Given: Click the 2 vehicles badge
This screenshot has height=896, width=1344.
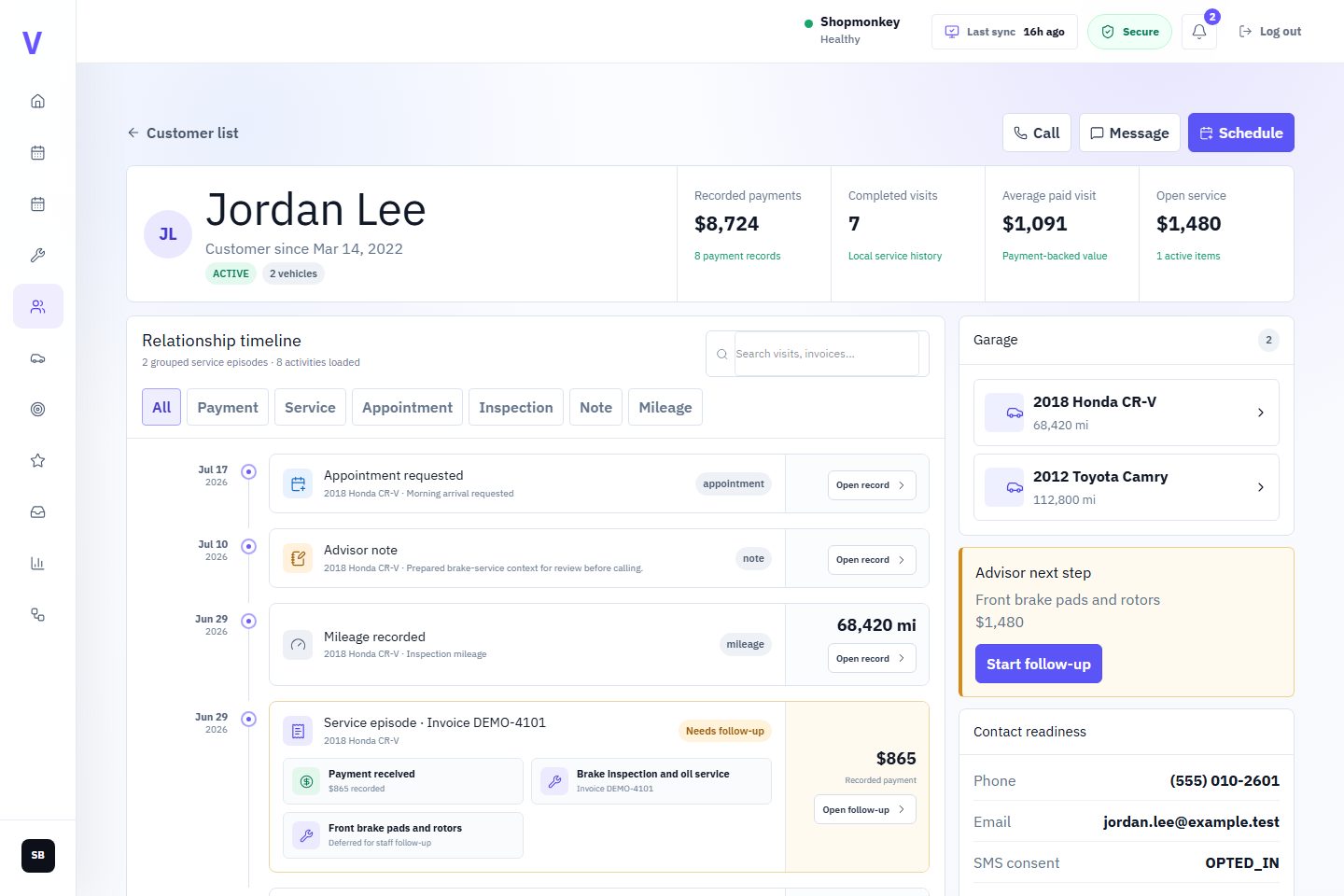Looking at the screenshot, I should [x=293, y=273].
